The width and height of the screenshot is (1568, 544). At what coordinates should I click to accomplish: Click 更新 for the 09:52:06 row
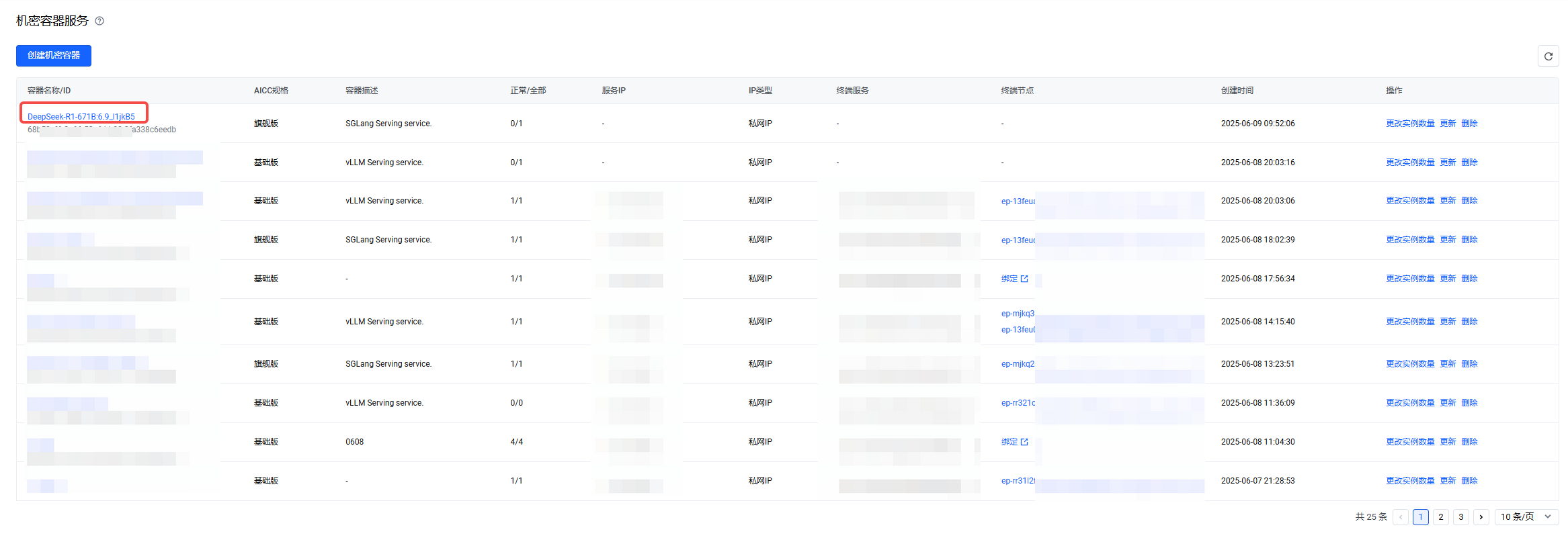(x=1448, y=124)
